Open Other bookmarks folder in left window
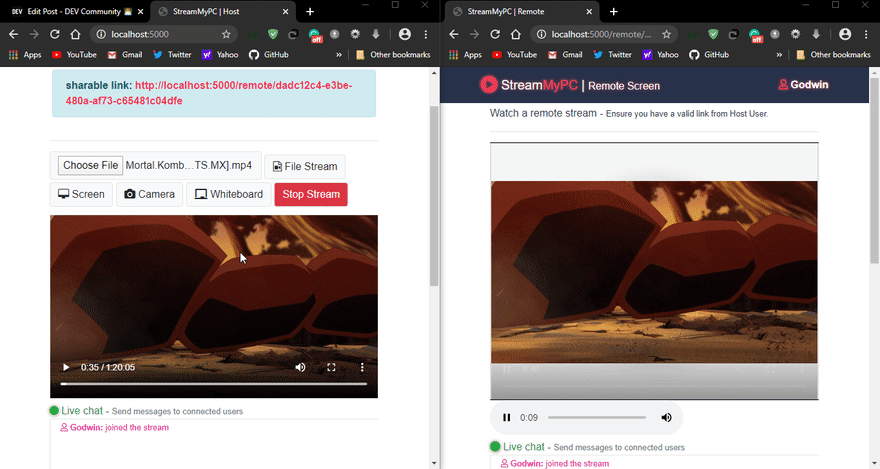The height and width of the screenshot is (469, 880). click(x=393, y=54)
